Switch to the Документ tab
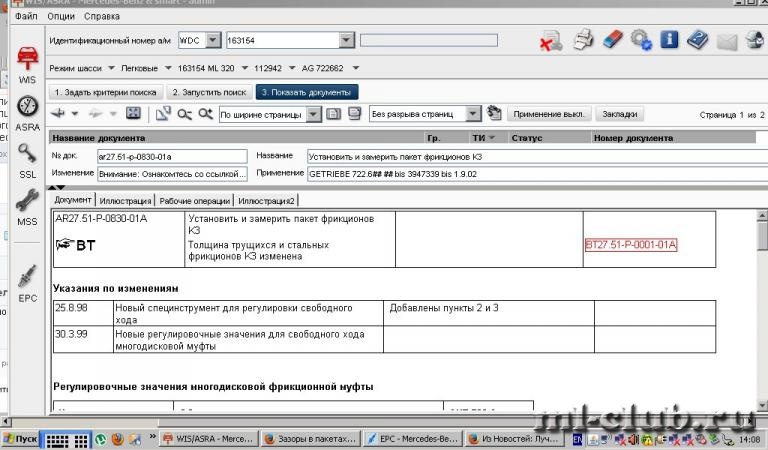This screenshot has height=450, width=768. pyautogui.click(x=73, y=200)
